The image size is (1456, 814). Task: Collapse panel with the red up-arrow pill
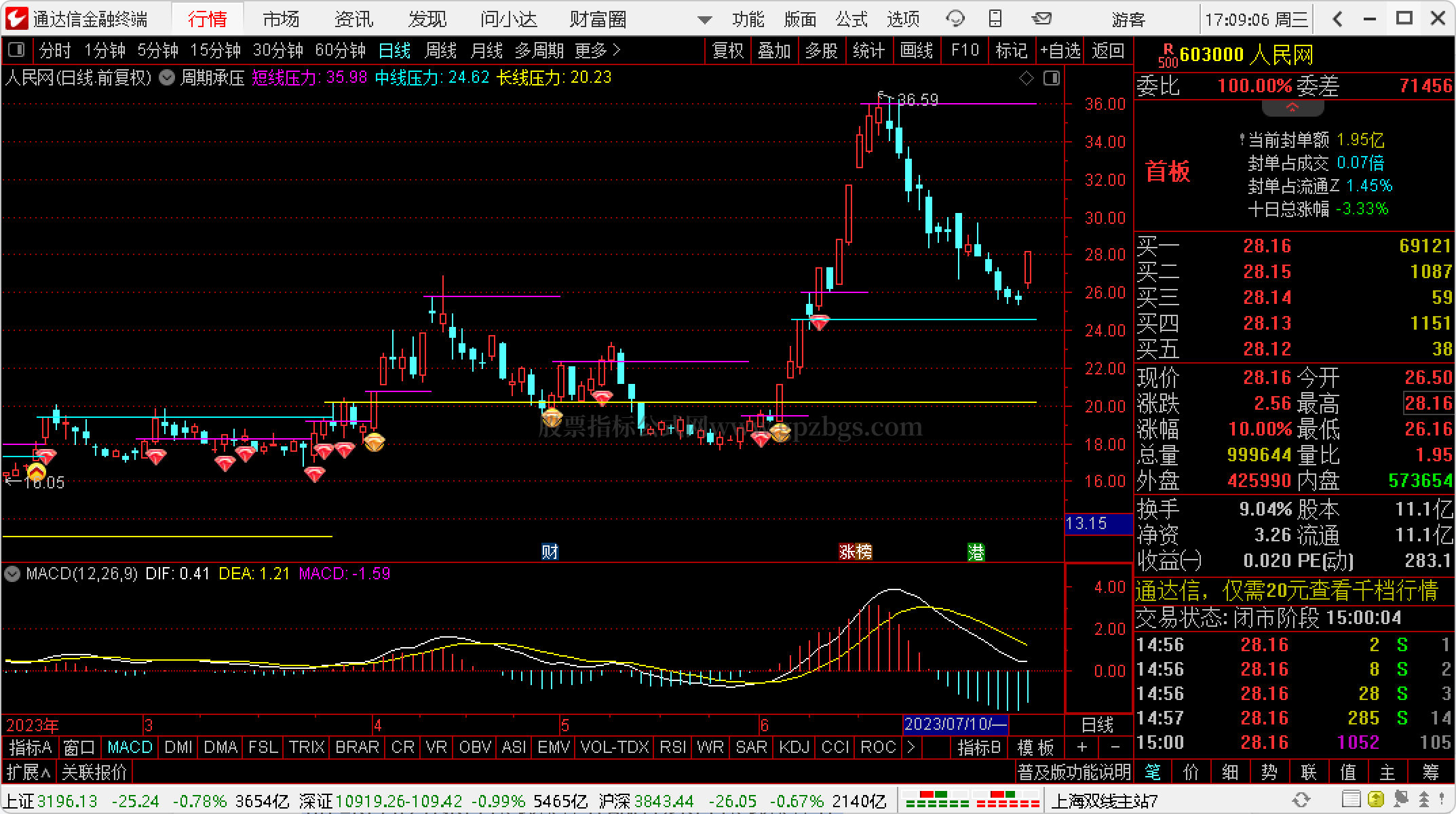coord(1292,108)
